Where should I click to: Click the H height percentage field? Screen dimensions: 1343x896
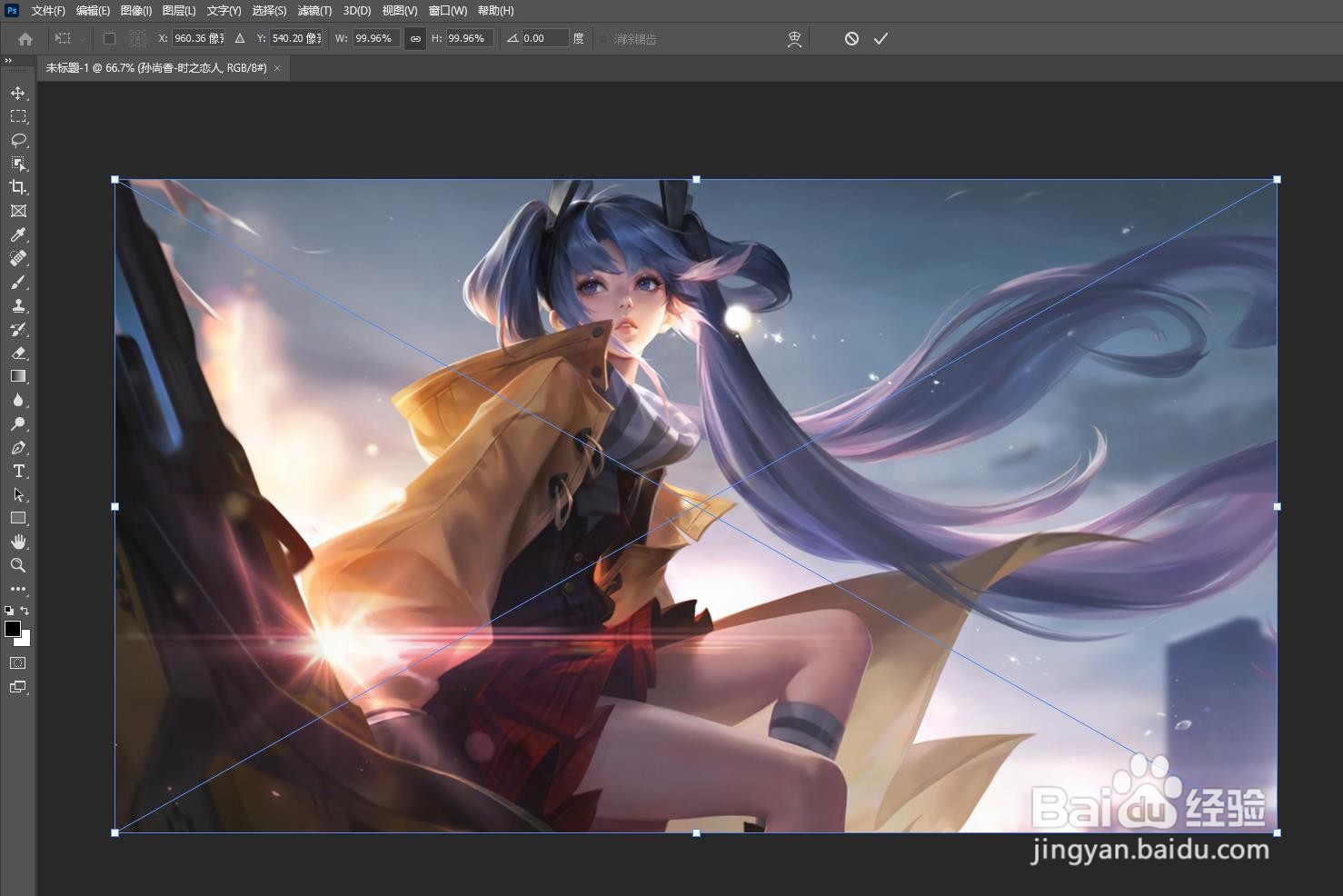pyautogui.click(x=471, y=38)
